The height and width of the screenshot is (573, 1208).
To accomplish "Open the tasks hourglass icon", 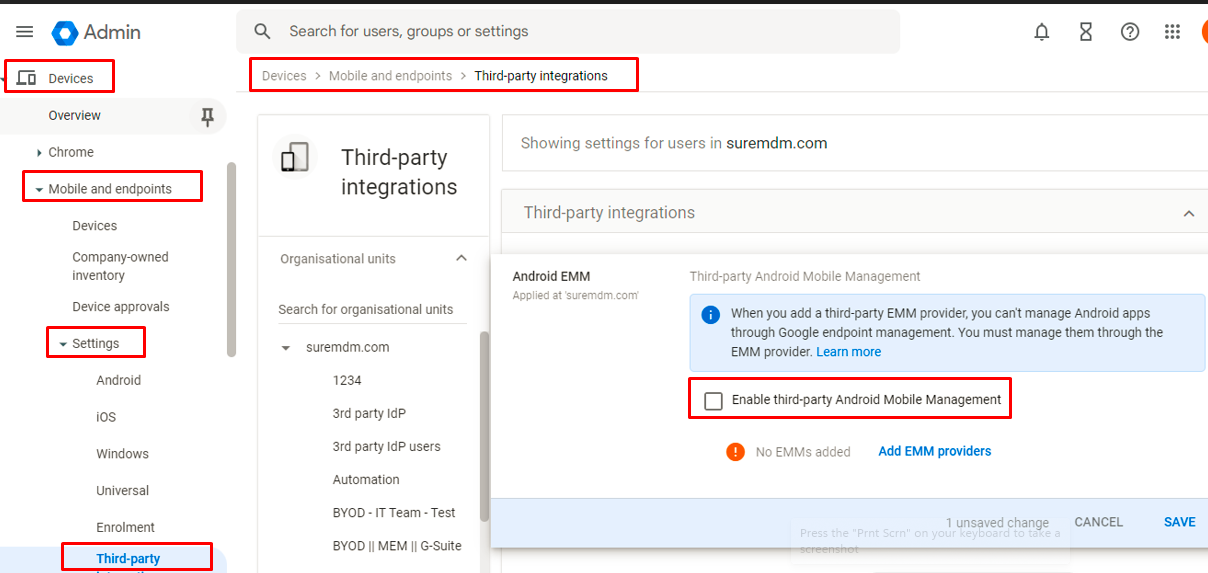I will tap(1086, 32).
